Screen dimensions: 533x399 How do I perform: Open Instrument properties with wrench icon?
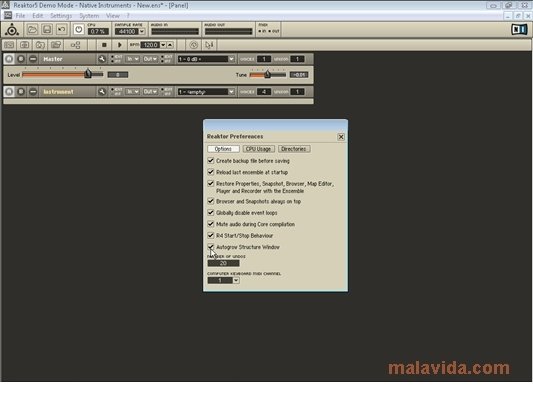tap(102, 91)
